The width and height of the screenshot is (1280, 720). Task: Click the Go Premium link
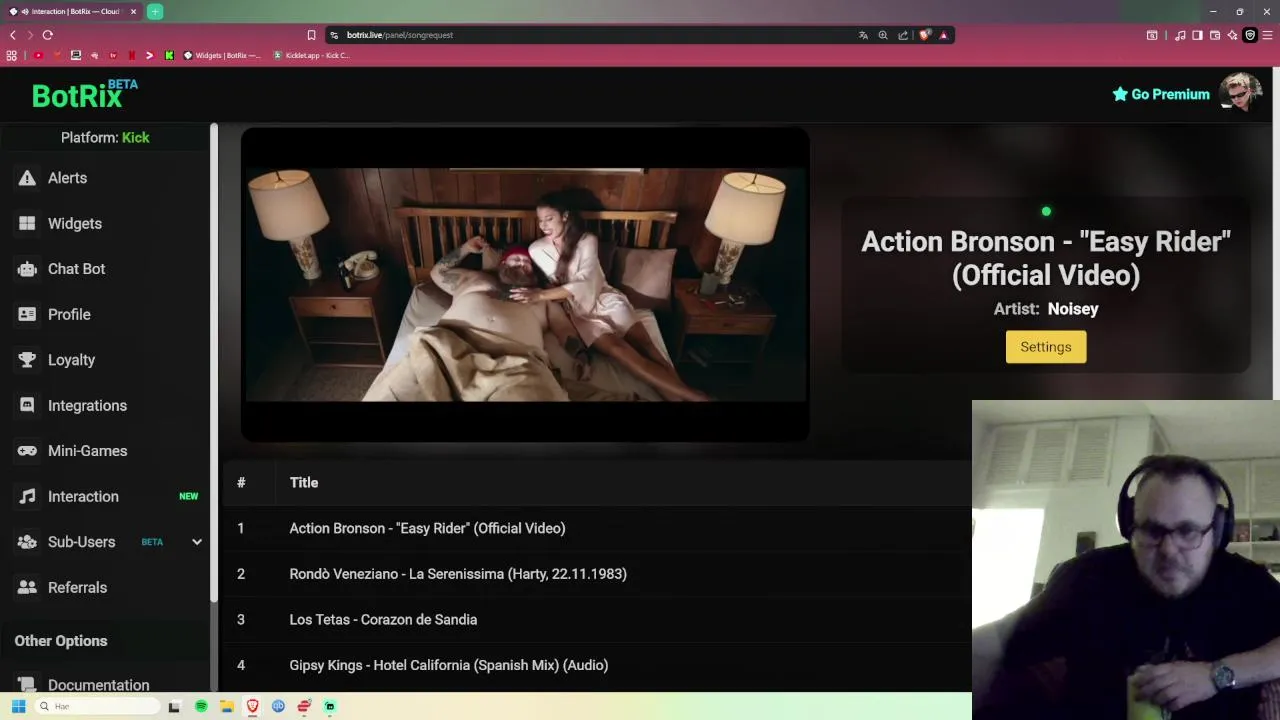(x=1161, y=94)
